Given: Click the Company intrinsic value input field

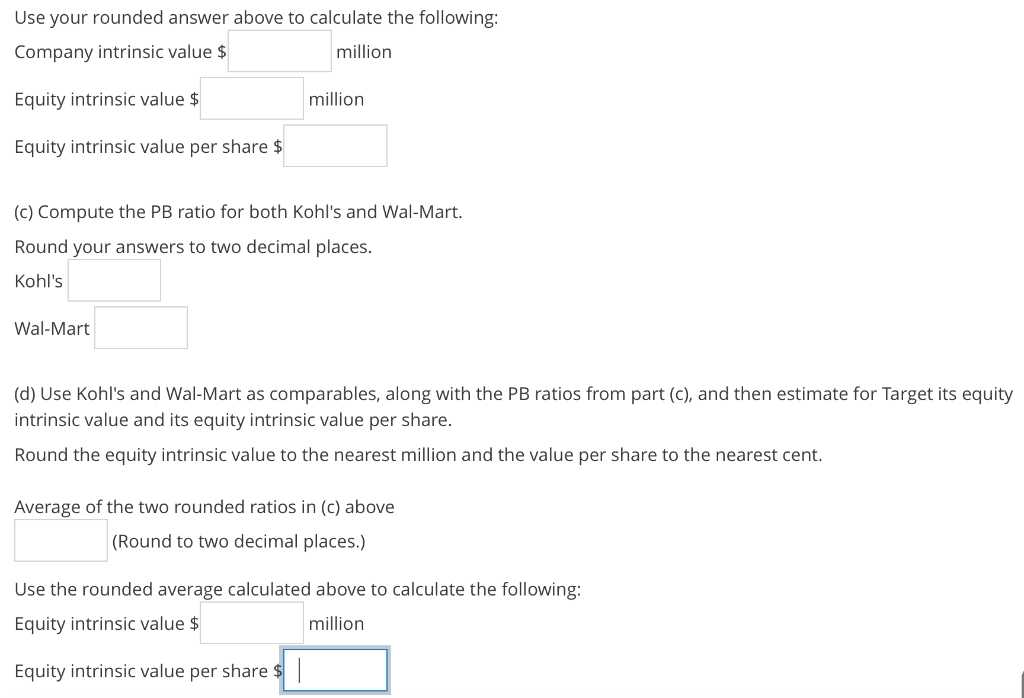Looking at the screenshot, I should pyautogui.click(x=279, y=50).
